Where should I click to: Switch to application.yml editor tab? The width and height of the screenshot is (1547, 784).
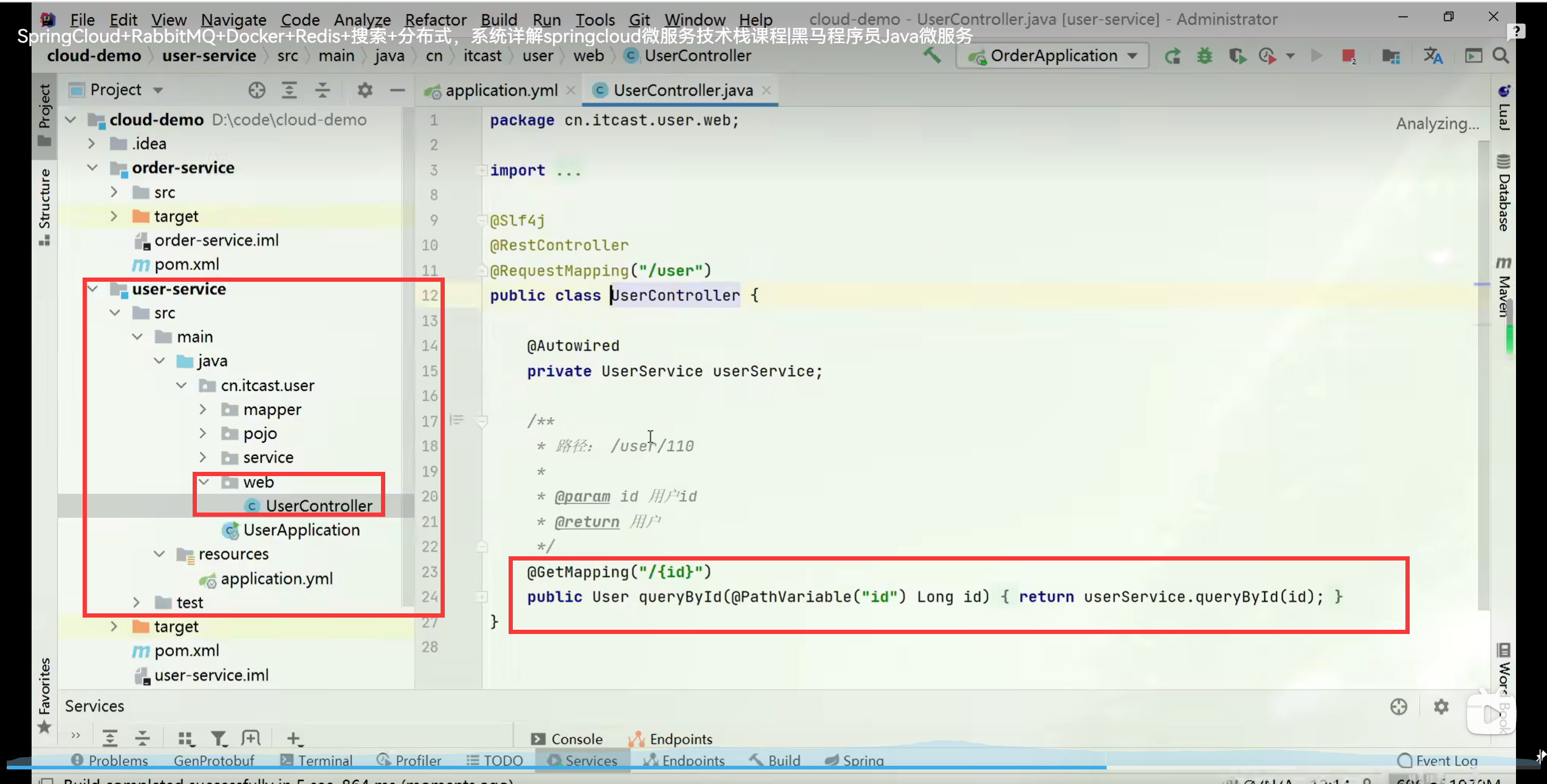pos(501,90)
